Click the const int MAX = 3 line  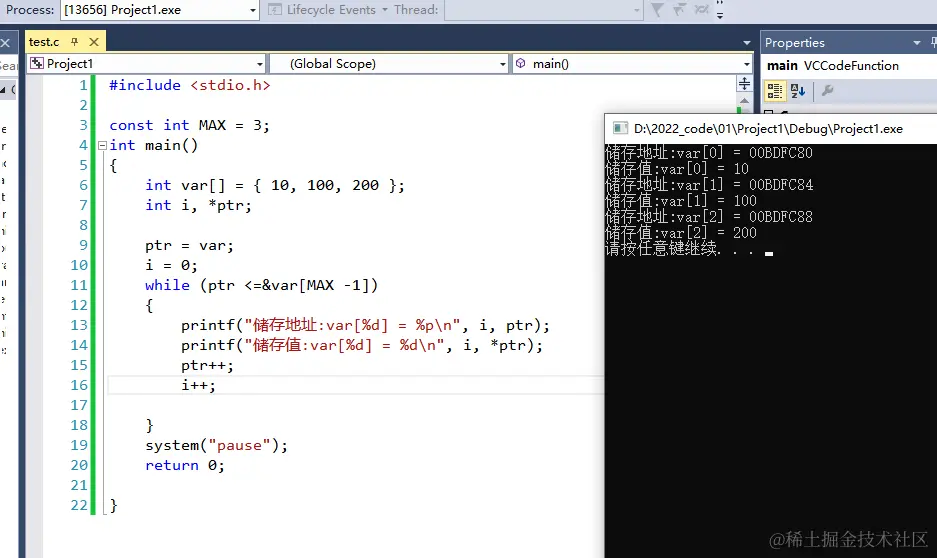(189, 125)
